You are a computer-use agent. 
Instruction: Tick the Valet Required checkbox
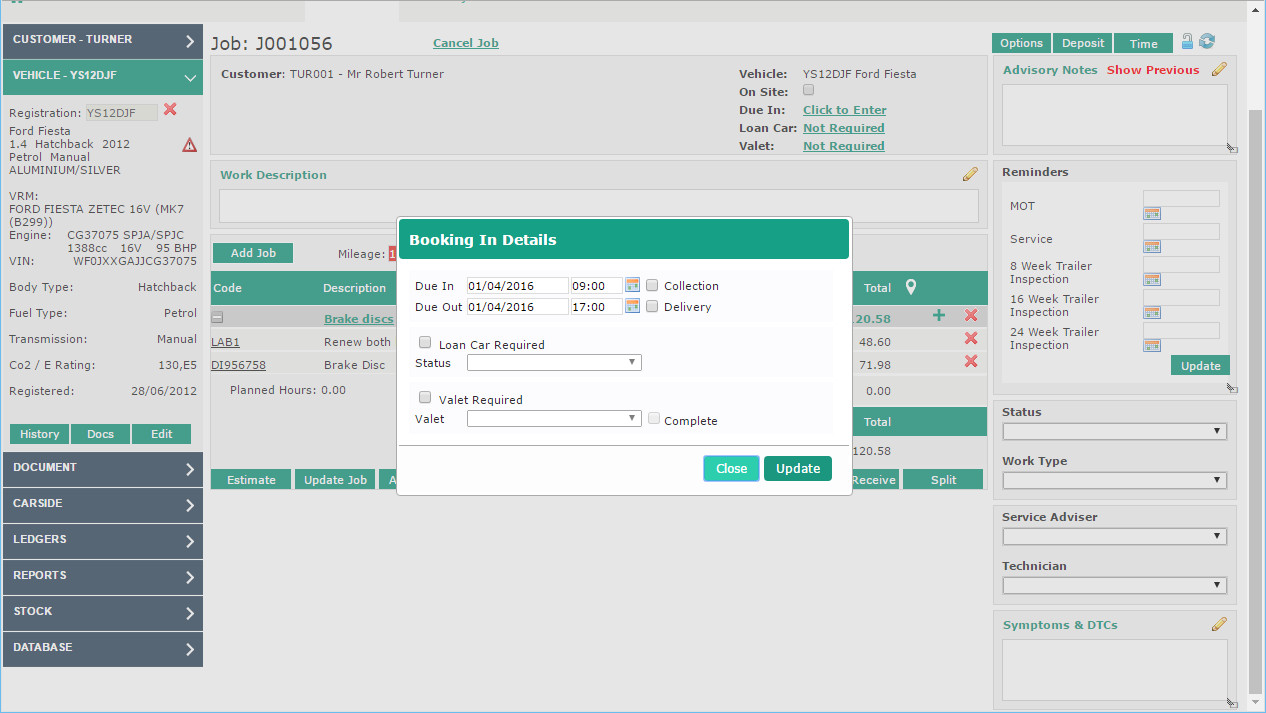[x=425, y=398]
